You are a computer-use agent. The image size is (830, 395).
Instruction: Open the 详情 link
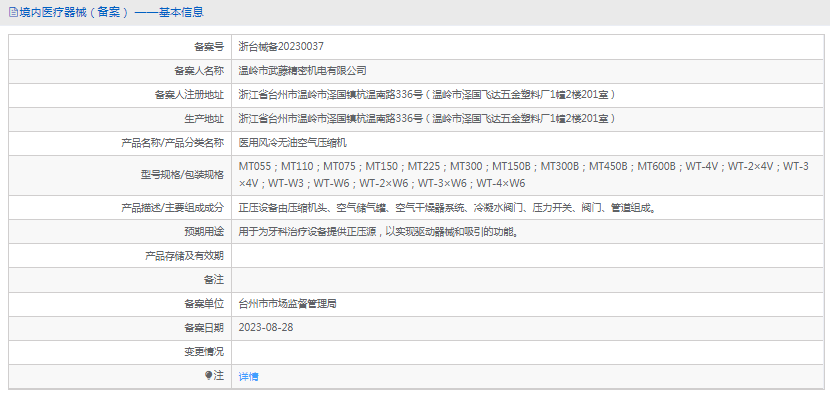click(248, 376)
